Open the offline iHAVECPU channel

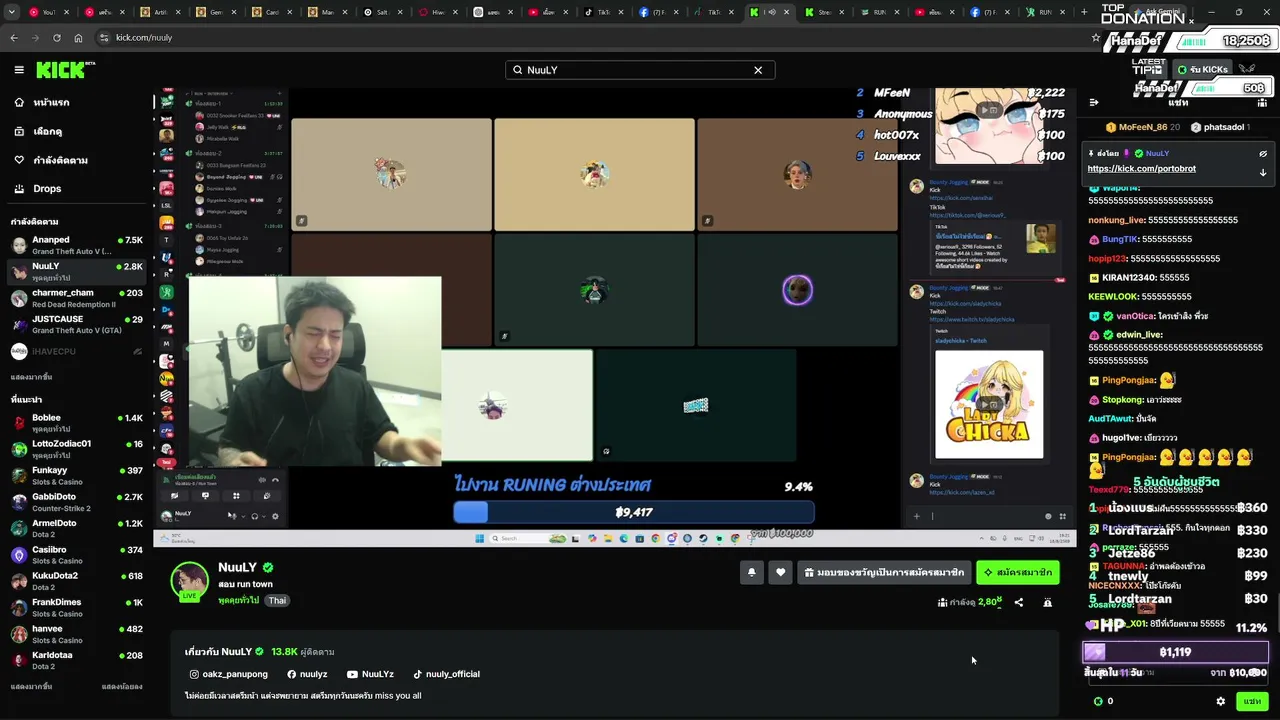coord(76,351)
